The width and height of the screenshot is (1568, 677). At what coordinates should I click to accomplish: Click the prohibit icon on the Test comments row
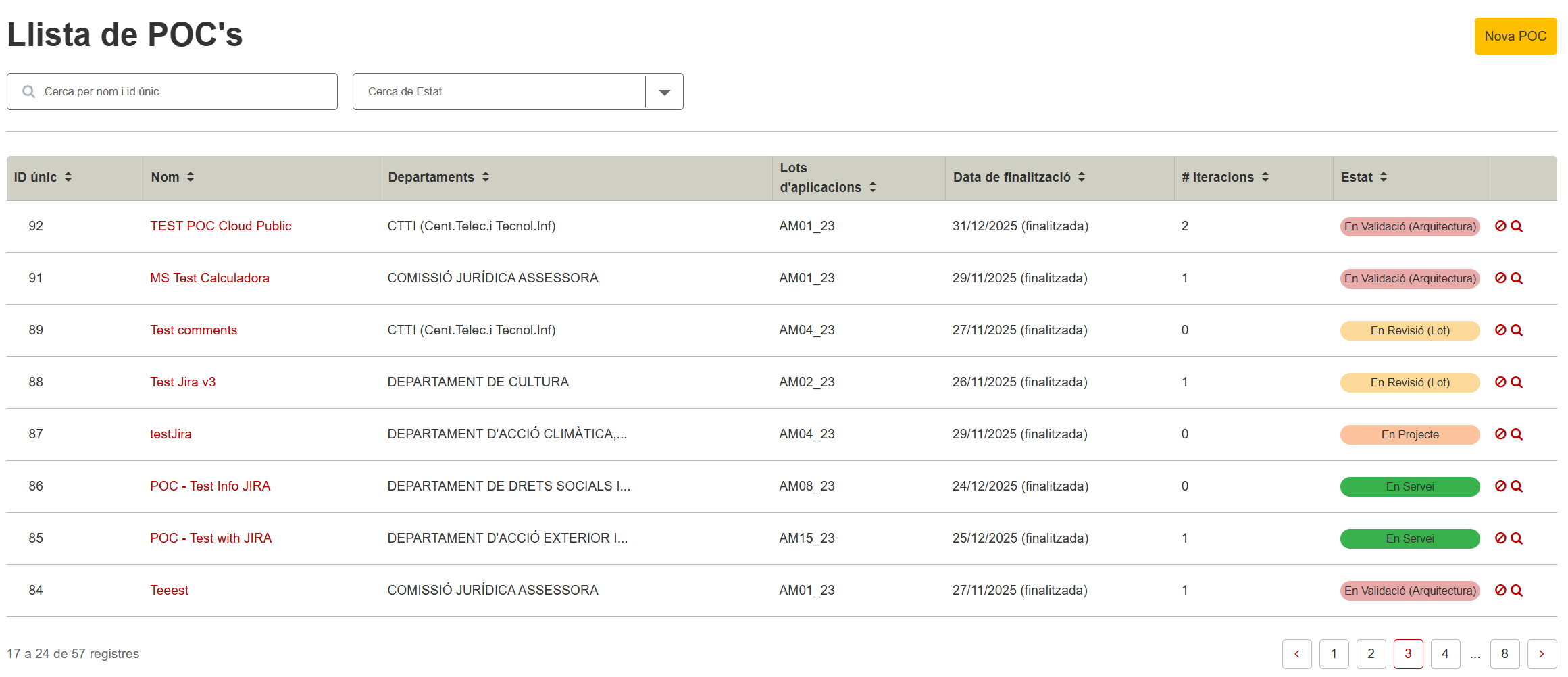1499,330
